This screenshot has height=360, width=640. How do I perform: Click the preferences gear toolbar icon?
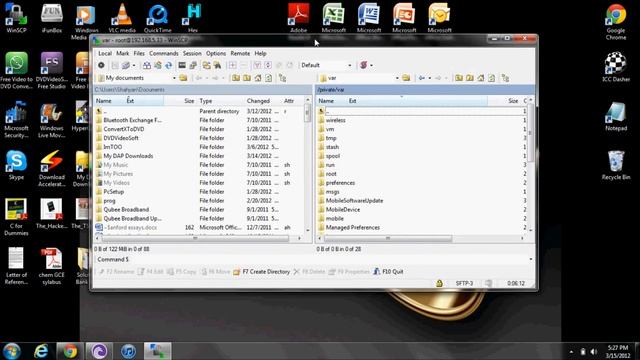(101, 65)
